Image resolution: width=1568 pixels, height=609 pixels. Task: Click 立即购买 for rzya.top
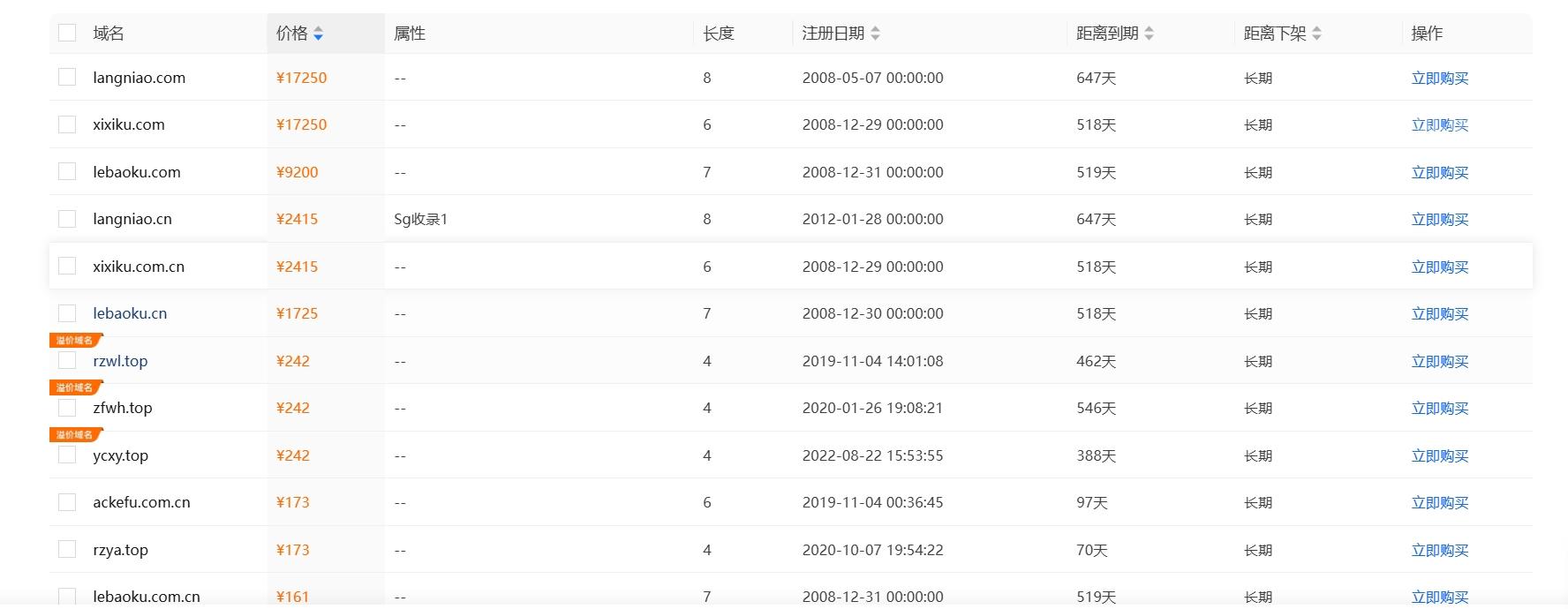coord(1439,551)
